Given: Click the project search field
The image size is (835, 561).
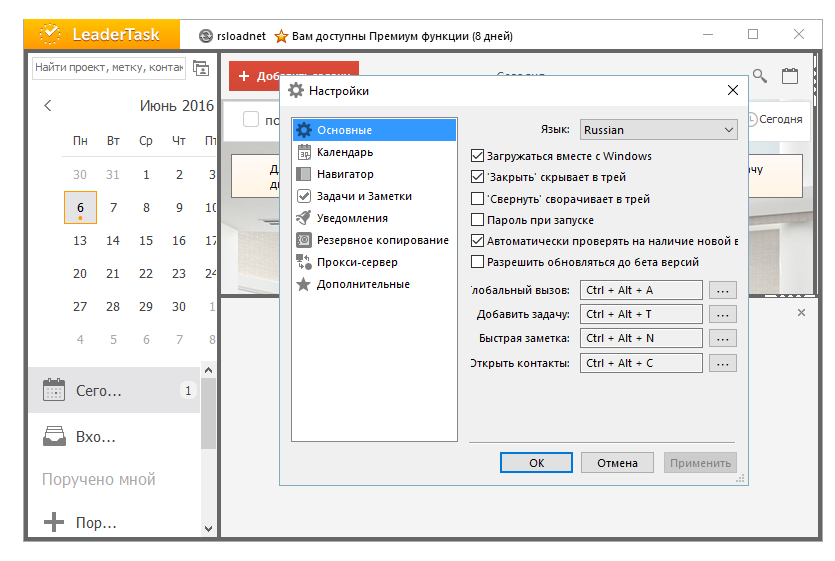Looking at the screenshot, I should [109, 68].
